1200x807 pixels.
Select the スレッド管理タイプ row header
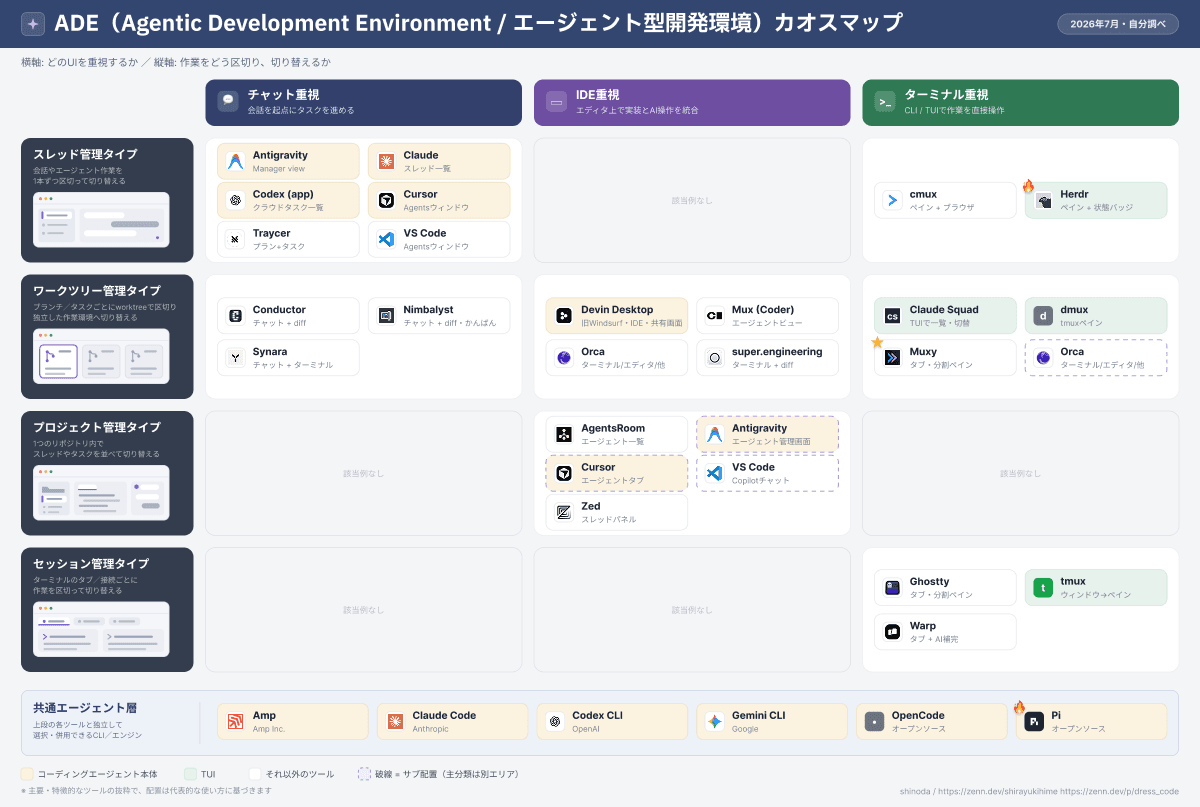pyautogui.click(x=107, y=200)
